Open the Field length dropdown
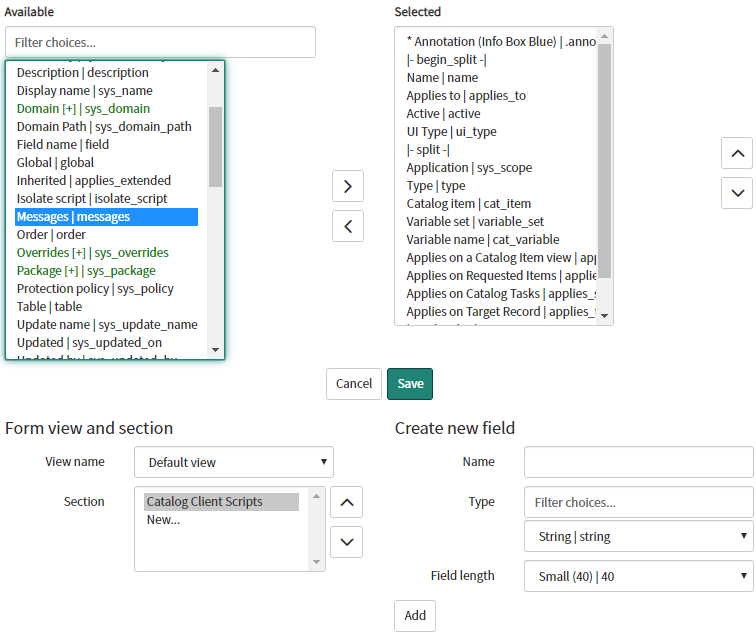The width and height of the screenshot is (756, 637). coord(638,575)
